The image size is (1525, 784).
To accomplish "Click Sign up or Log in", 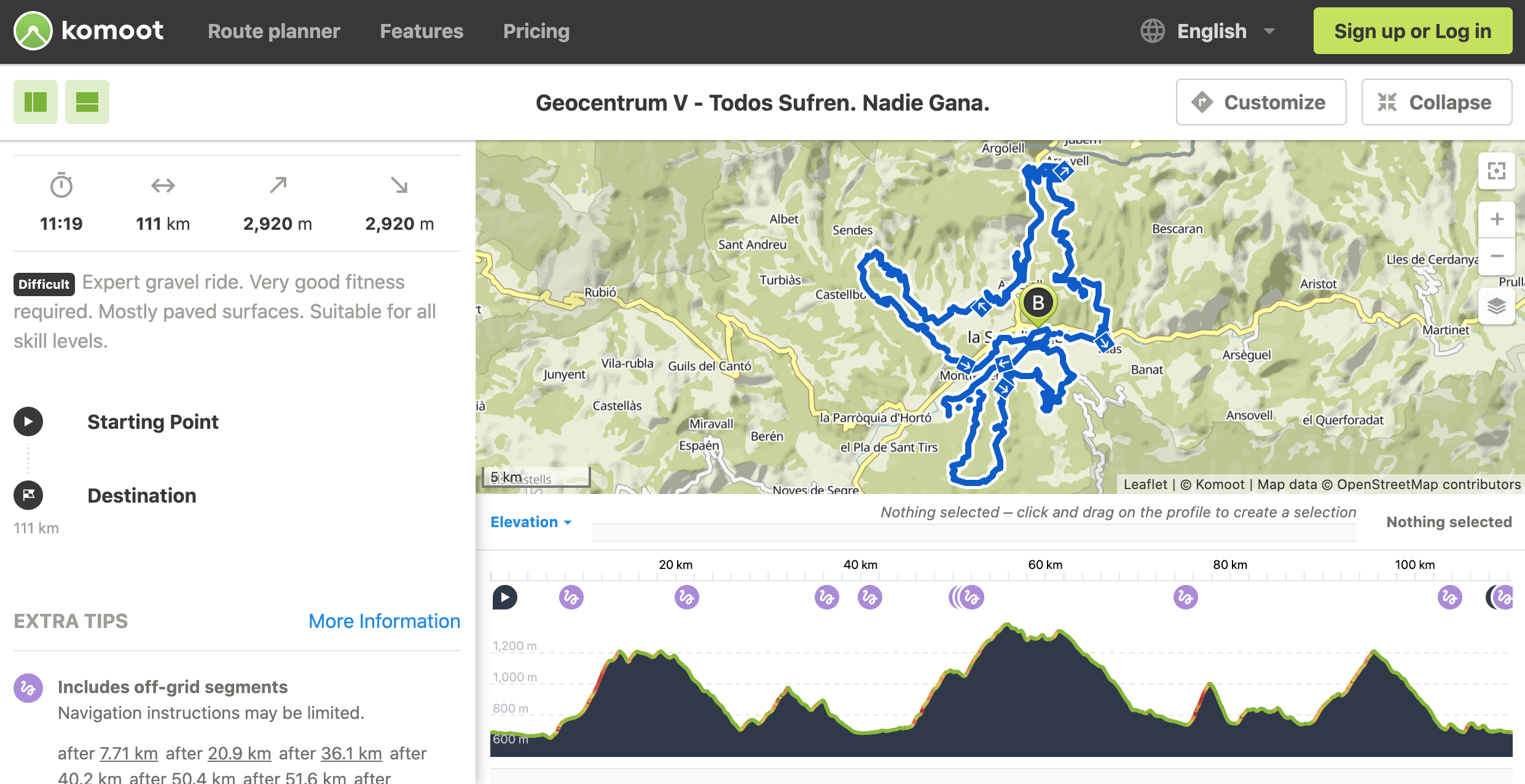I will pos(1413,31).
